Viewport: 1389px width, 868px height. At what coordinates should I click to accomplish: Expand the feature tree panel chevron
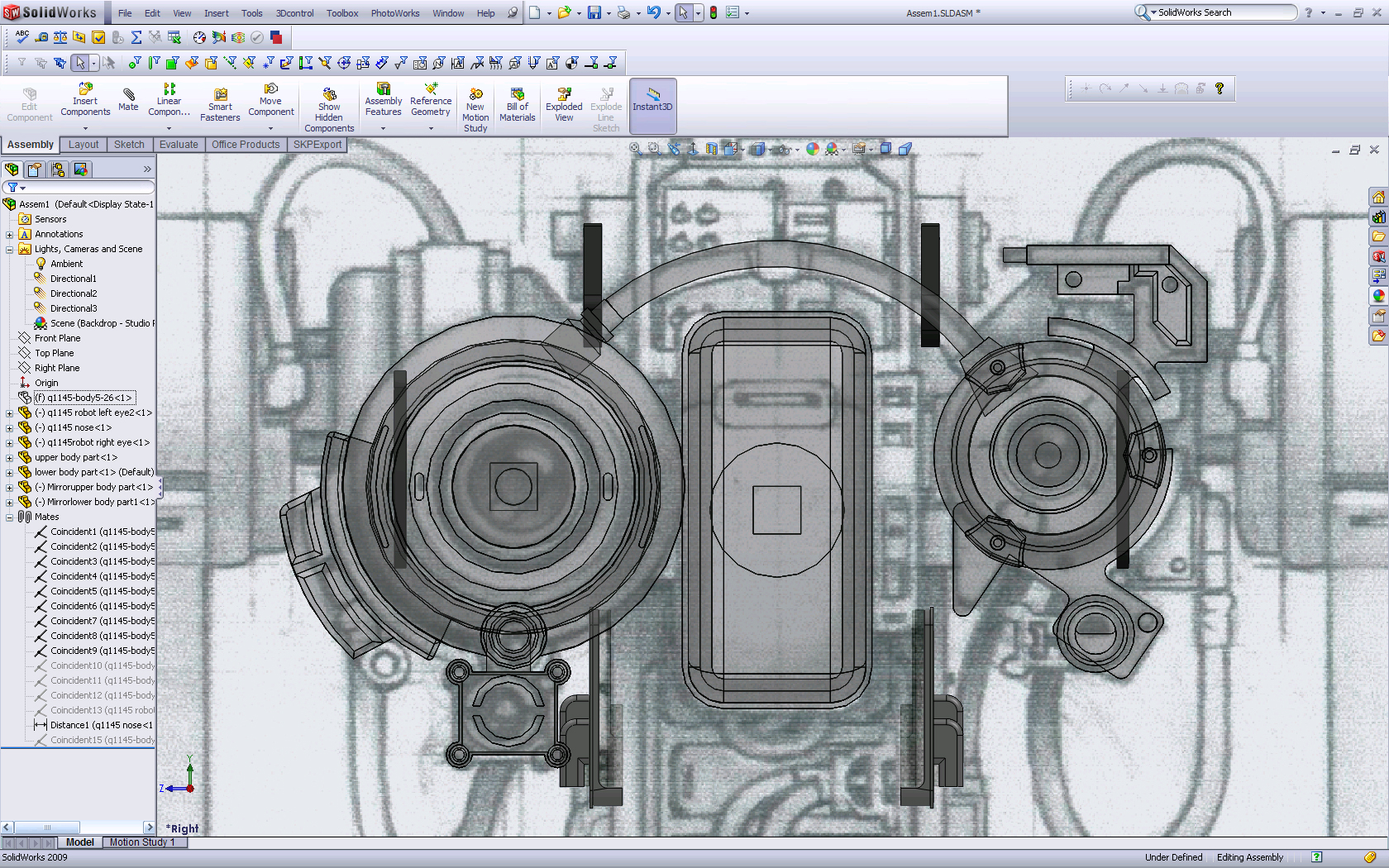click(147, 169)
